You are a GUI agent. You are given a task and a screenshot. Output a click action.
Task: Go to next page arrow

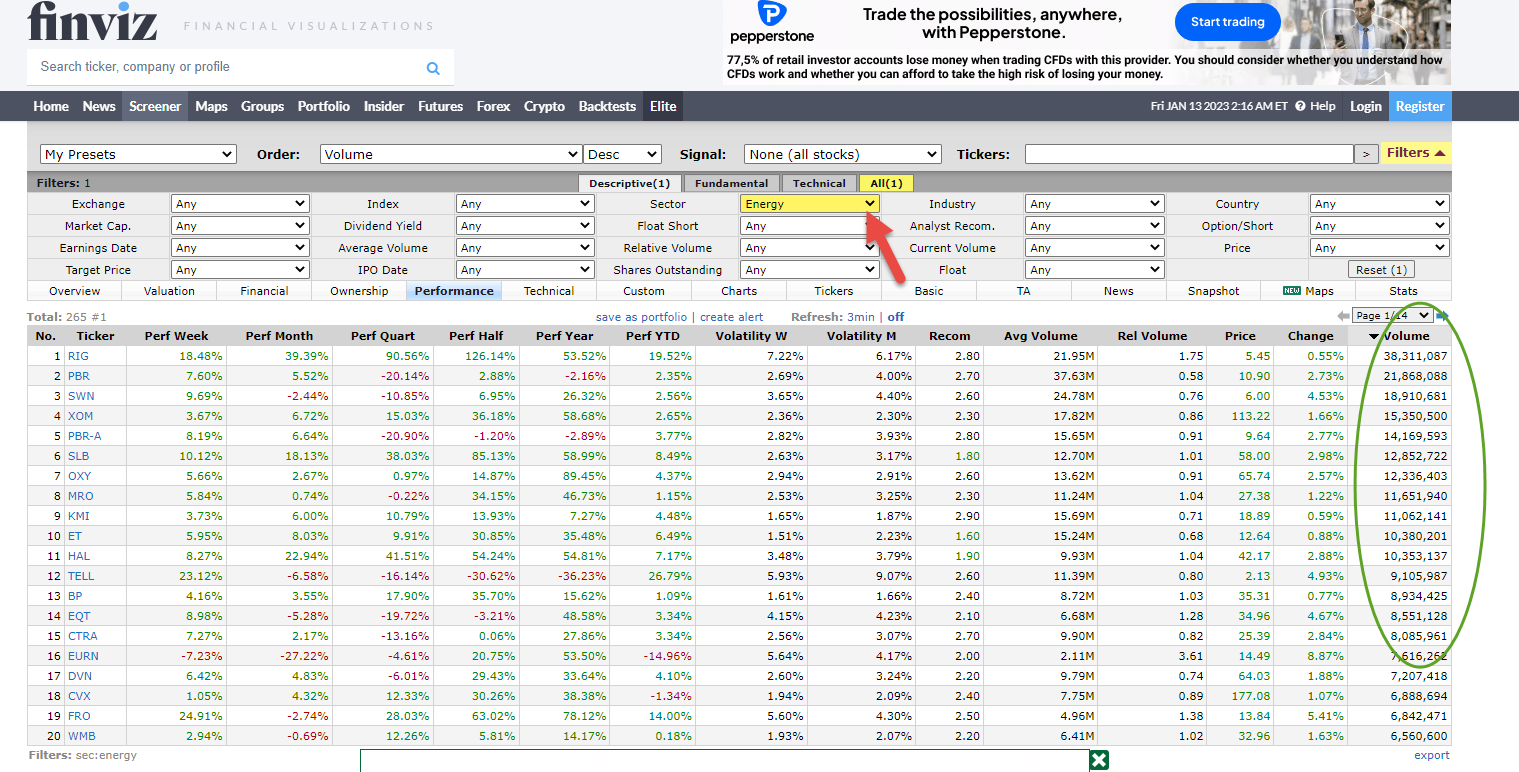(1443, 316)
